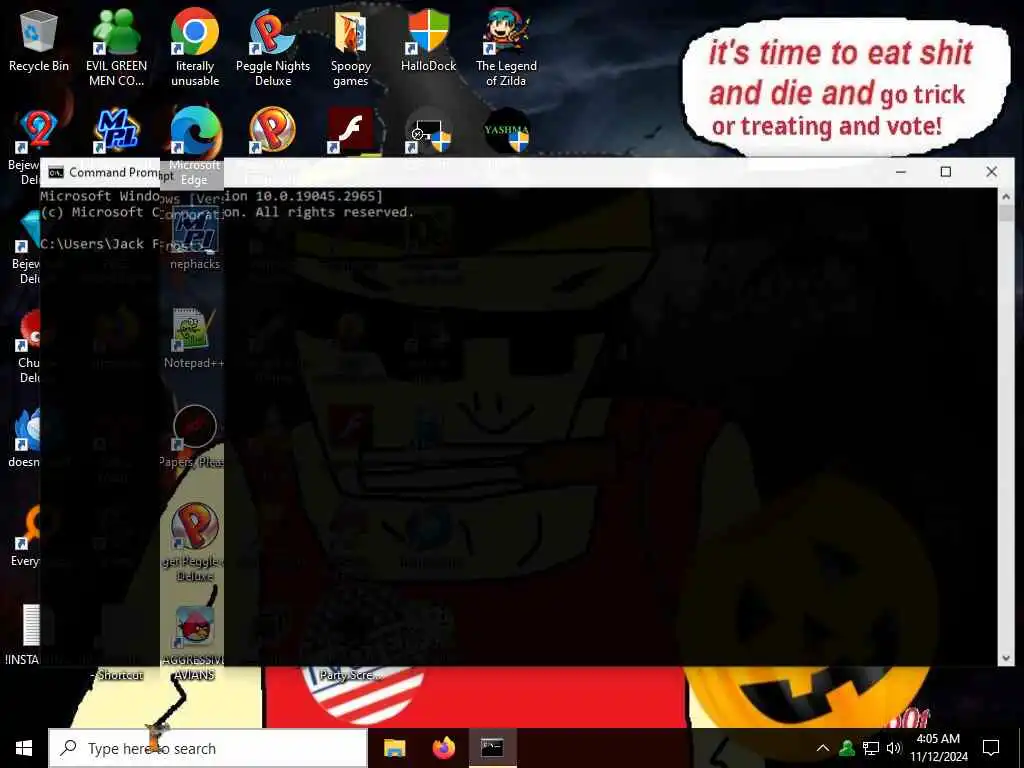This screenshot has width=1024, height=768.
Task: Close the Command Prompt window
Action: tap(991, 172)
